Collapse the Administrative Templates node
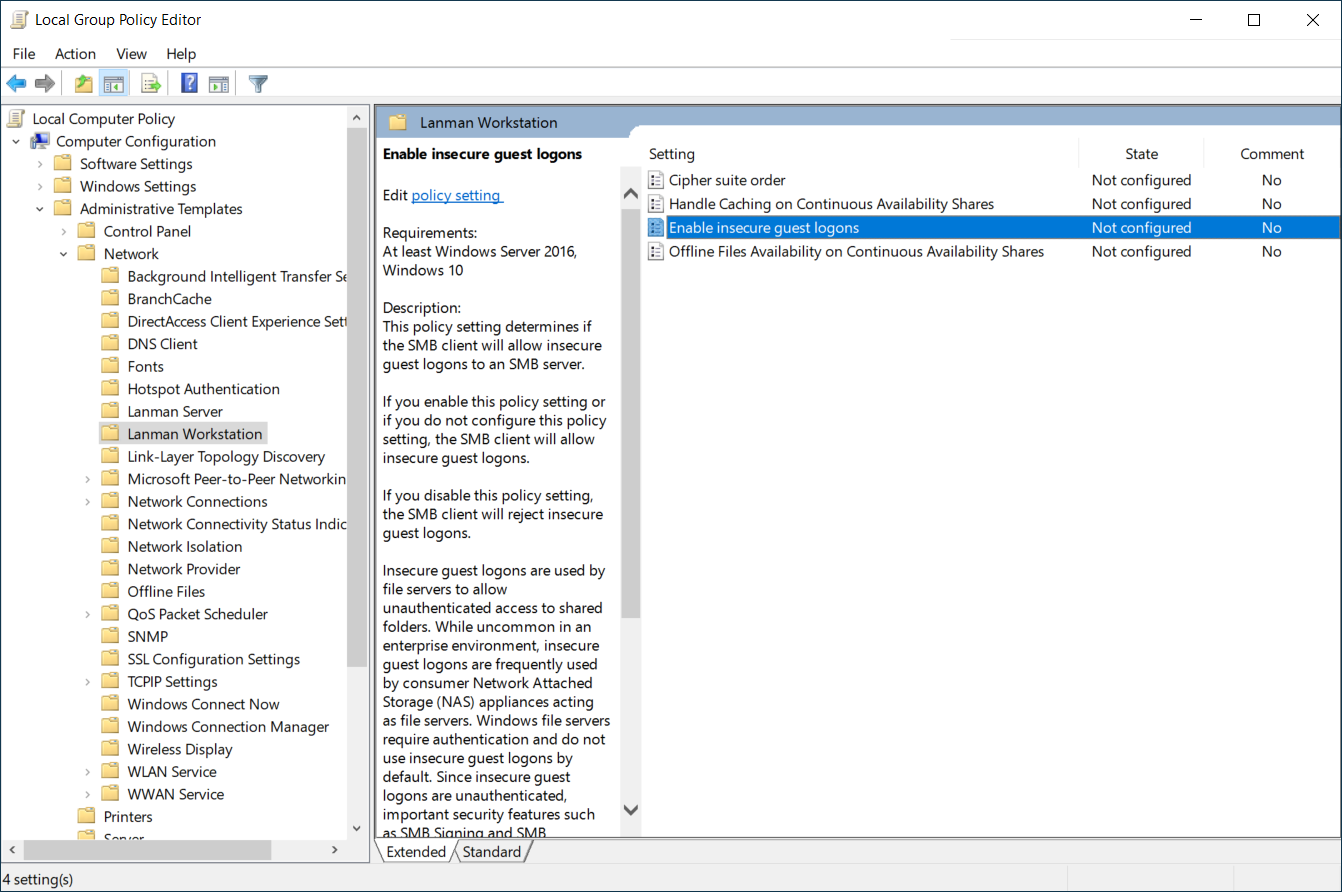 click(40, 209)
